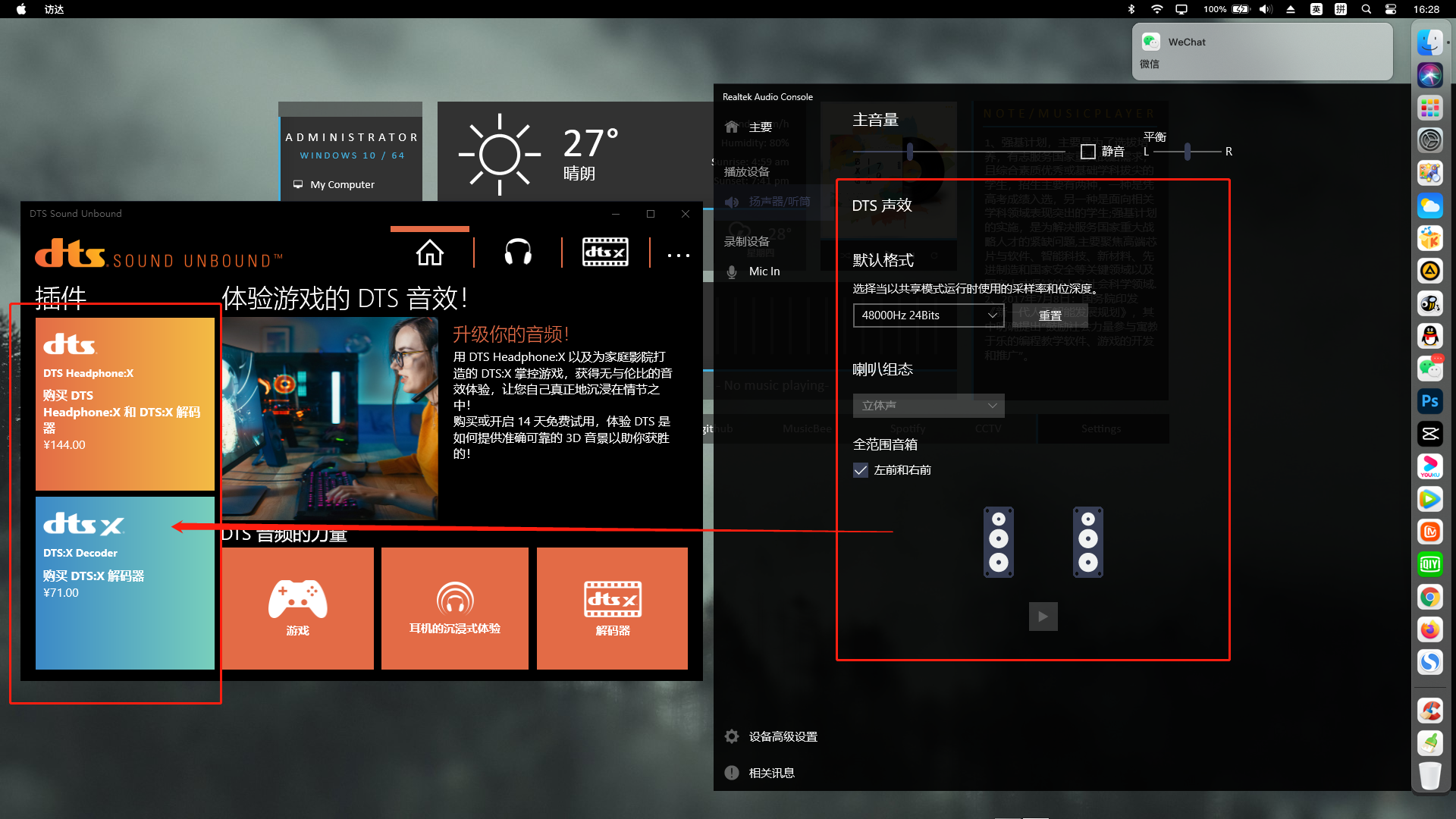This screenshot has height=819, width=1456.
Task: Open the 48000Hz 24Bits format dropdown
Action: click(929, 315)
